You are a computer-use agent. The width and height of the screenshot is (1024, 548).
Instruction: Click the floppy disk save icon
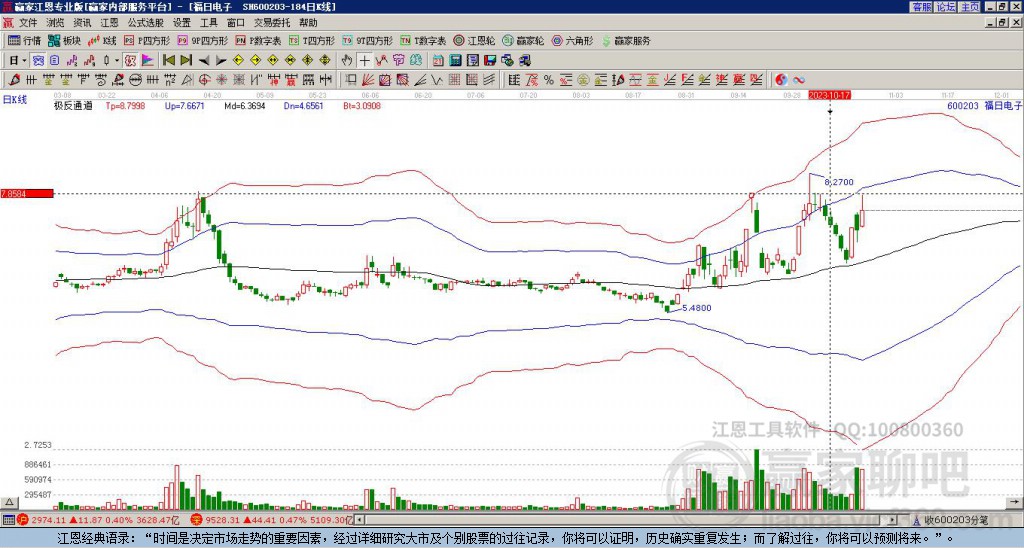click(x=490, y=61)
